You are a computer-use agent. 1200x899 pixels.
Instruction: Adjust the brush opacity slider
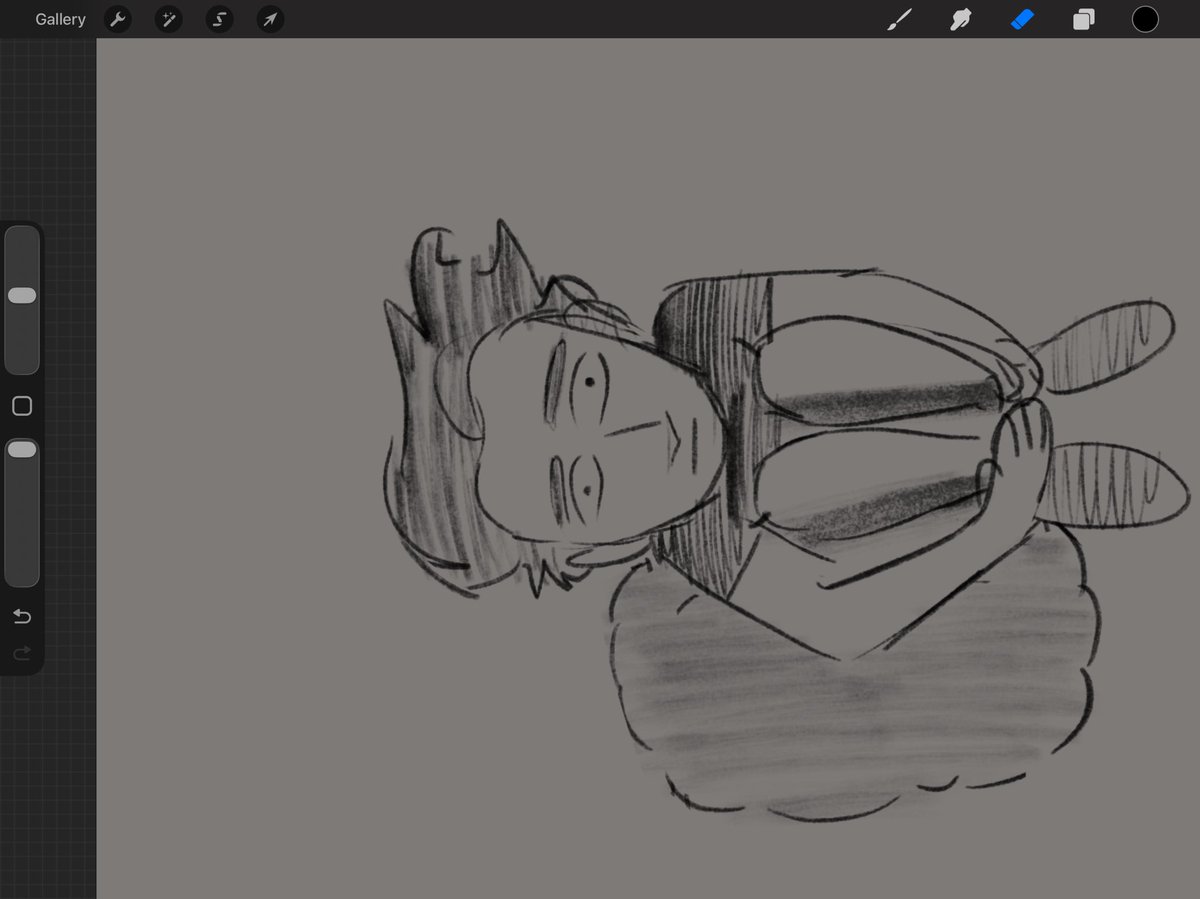[x=22, y=512]
